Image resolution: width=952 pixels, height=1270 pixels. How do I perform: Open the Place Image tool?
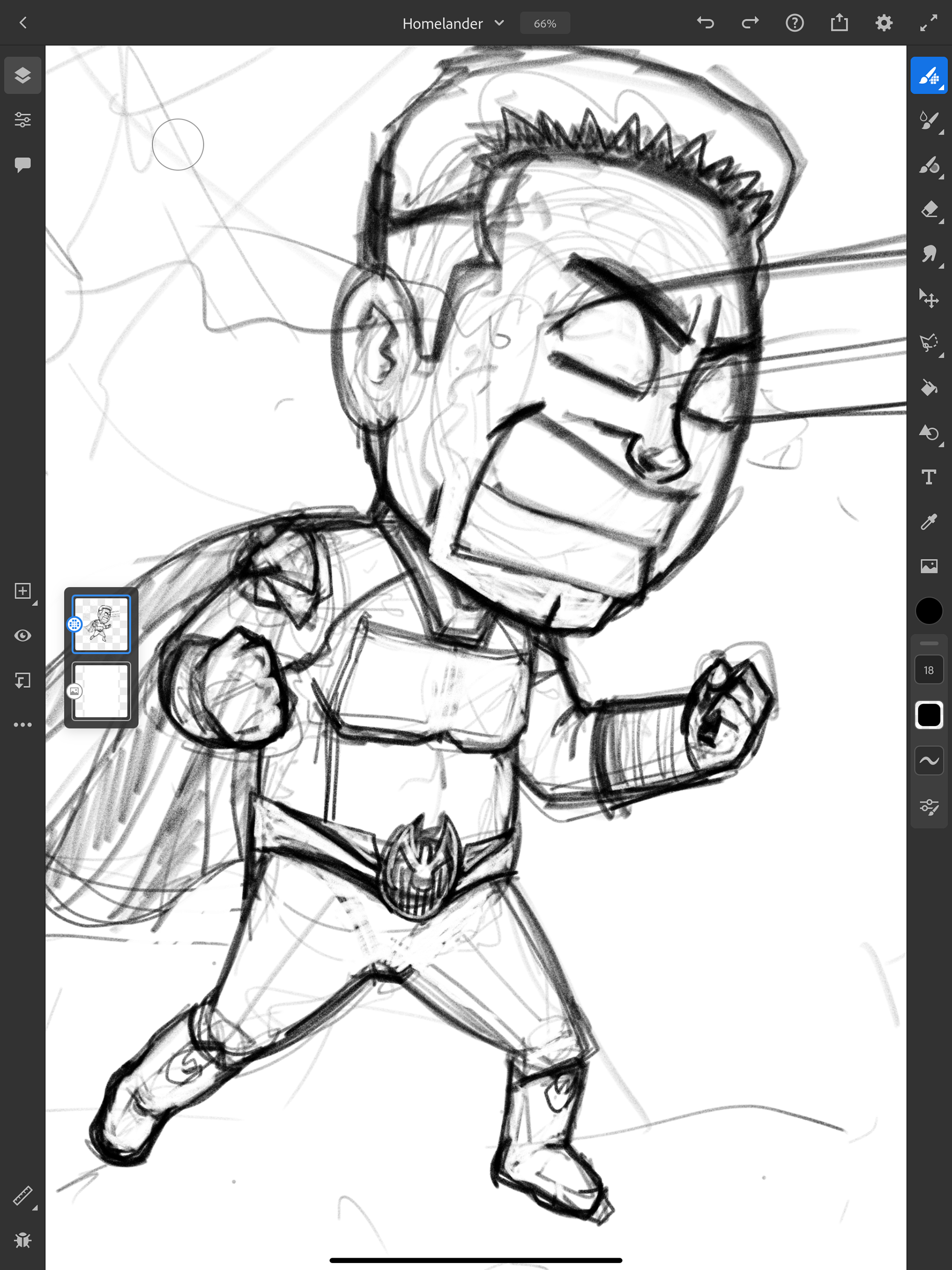[929, 566]
